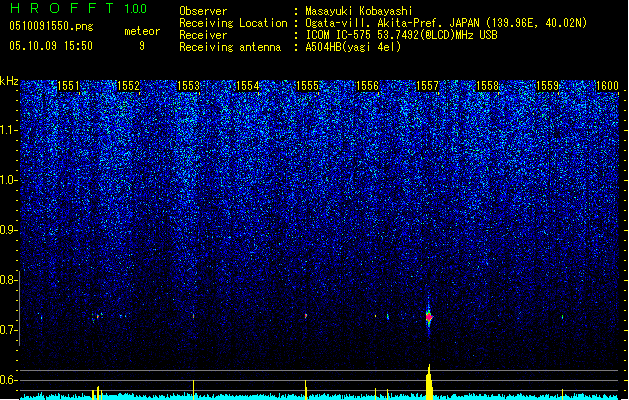Image resolution: width=629 pixels, height=400 pixels.
Task: Click the 1559 time marker
Action: click(547, 86)
